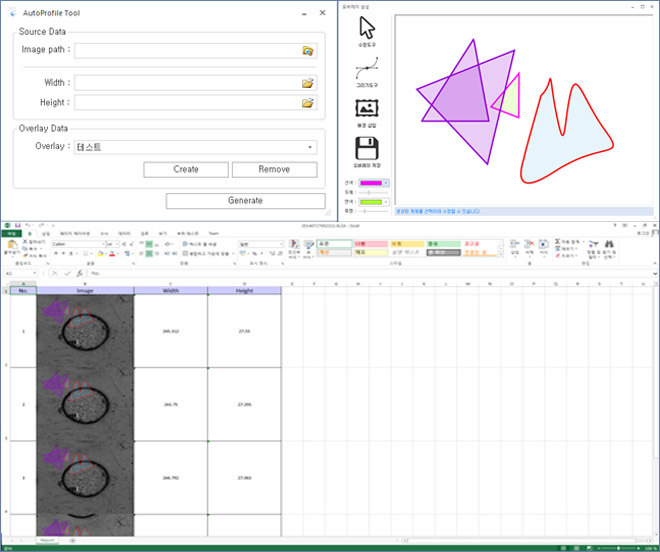Switch to the Excel Insert tab
This screenshot has width=660, height=552.
(x=46, y=233)
